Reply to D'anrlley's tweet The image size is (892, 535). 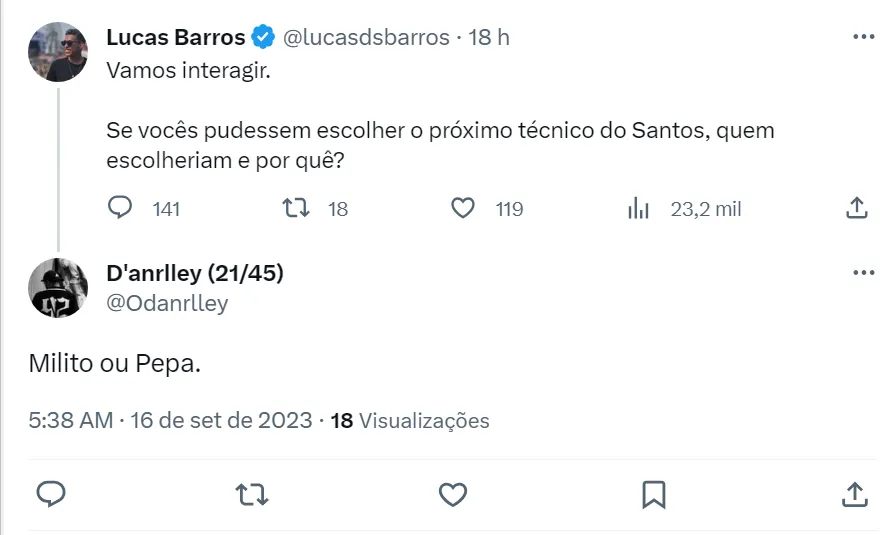click(51, 494)
